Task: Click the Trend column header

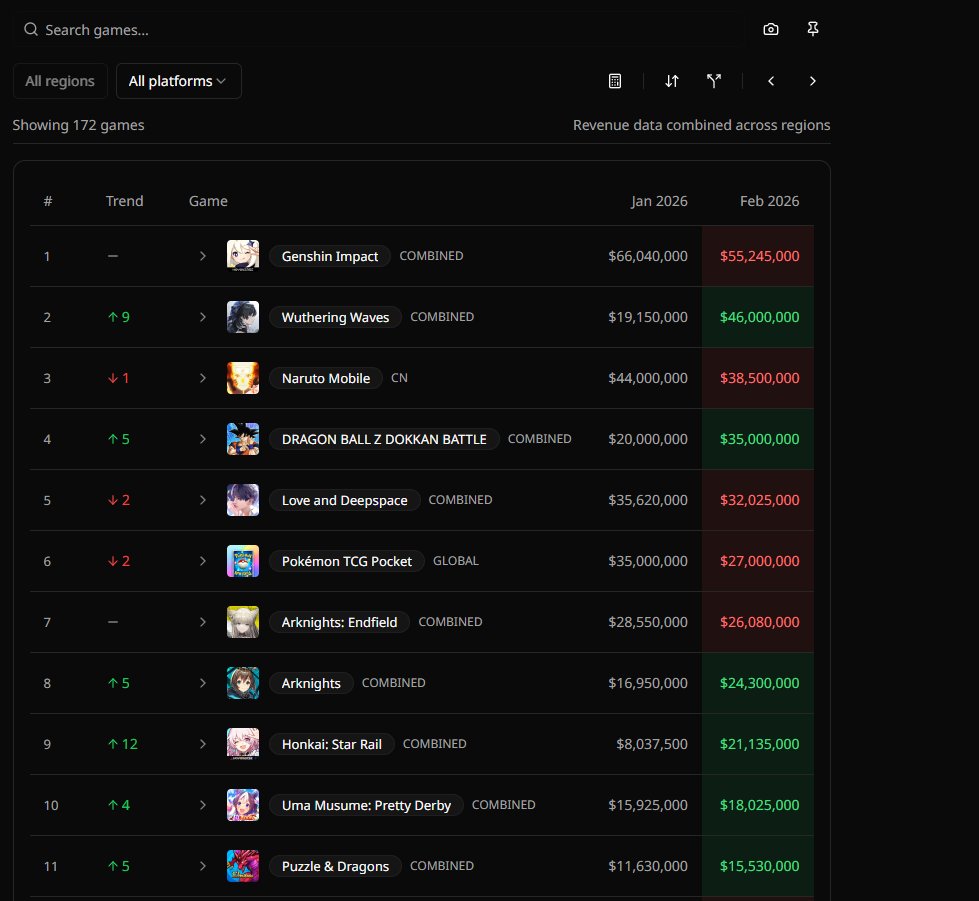Action: point(124,201)
